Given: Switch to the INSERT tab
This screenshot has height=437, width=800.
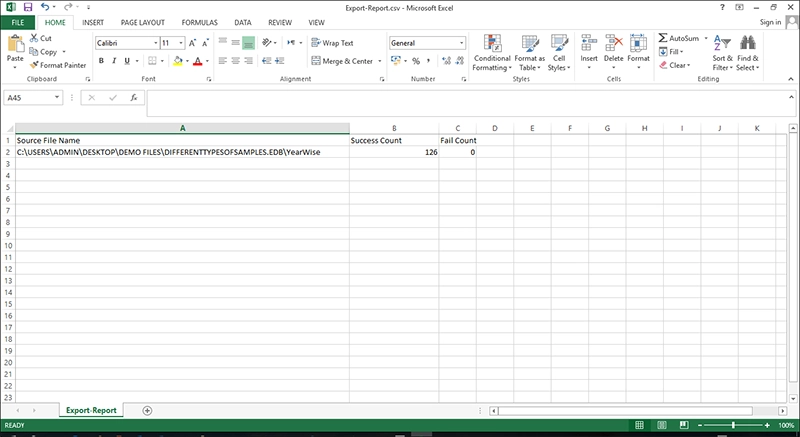Looking at the screenshot, I should [x=93, y=22].
